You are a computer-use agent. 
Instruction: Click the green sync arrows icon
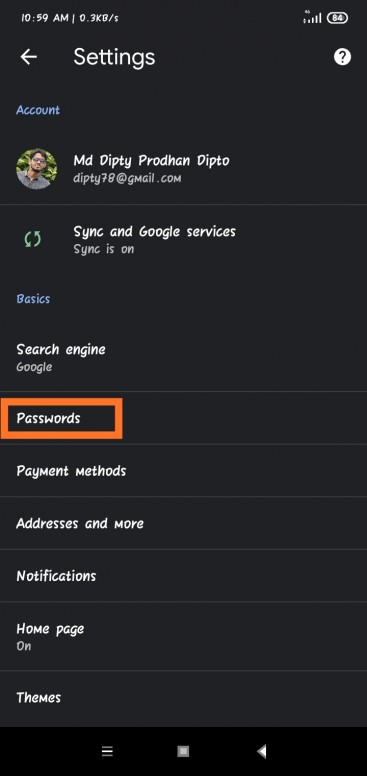click(x=33, y=240)
